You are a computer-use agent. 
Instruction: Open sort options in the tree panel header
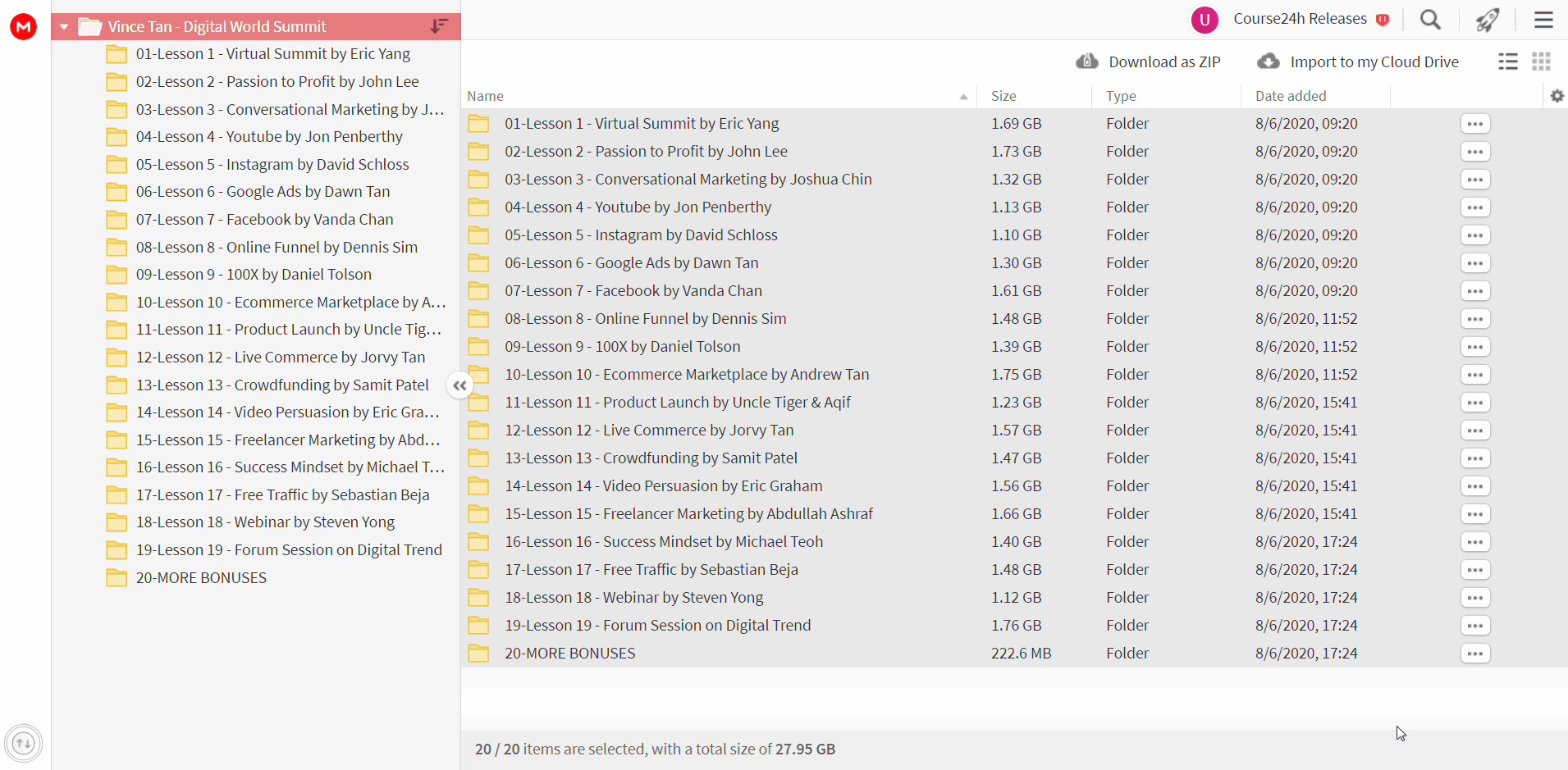click(439, 26)
